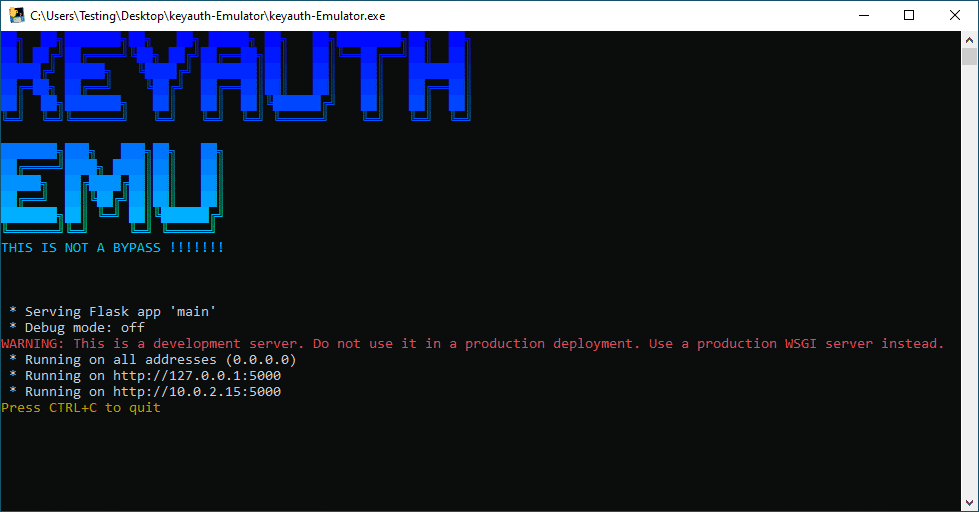Maximize the keyauth-Emulator console window
The height and width of the screenshot is (512, 979).
(x=909, y=16)
